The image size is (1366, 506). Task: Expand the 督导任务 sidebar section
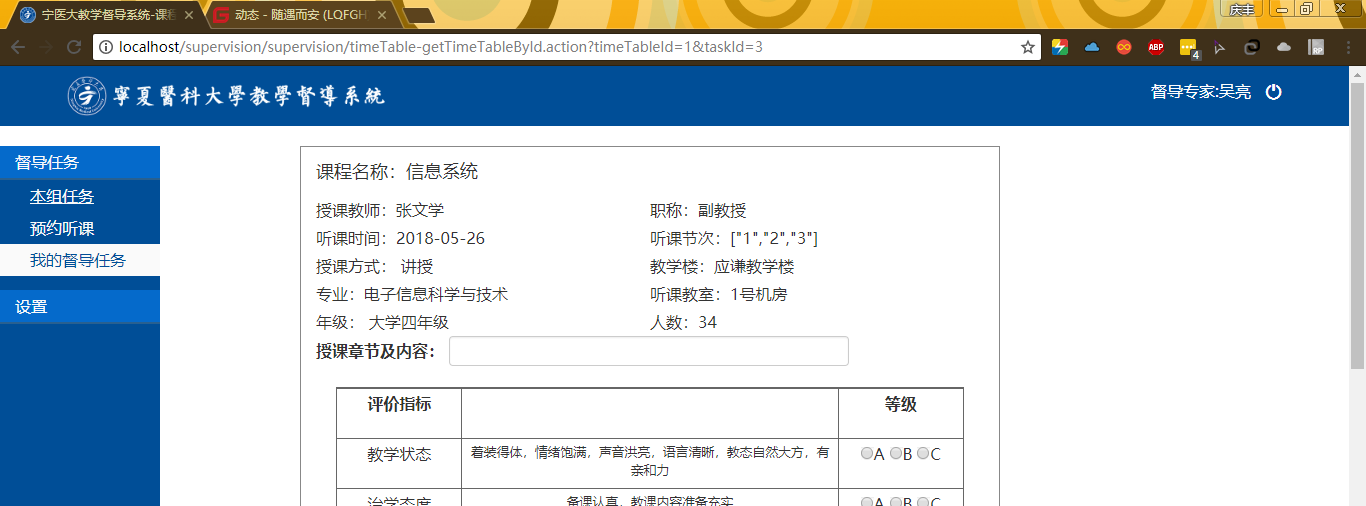(x=80, y=163)
